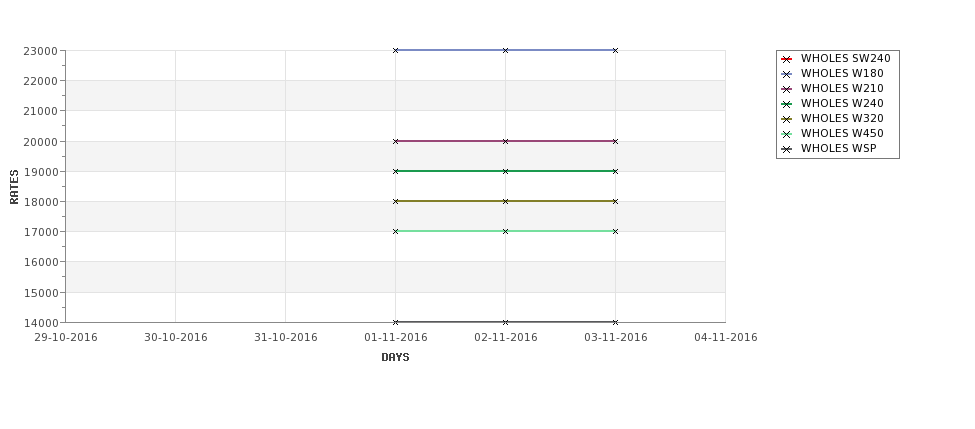
Task: Click the WHOLES SW240 legend marker icon
Action: click(787, 59)
